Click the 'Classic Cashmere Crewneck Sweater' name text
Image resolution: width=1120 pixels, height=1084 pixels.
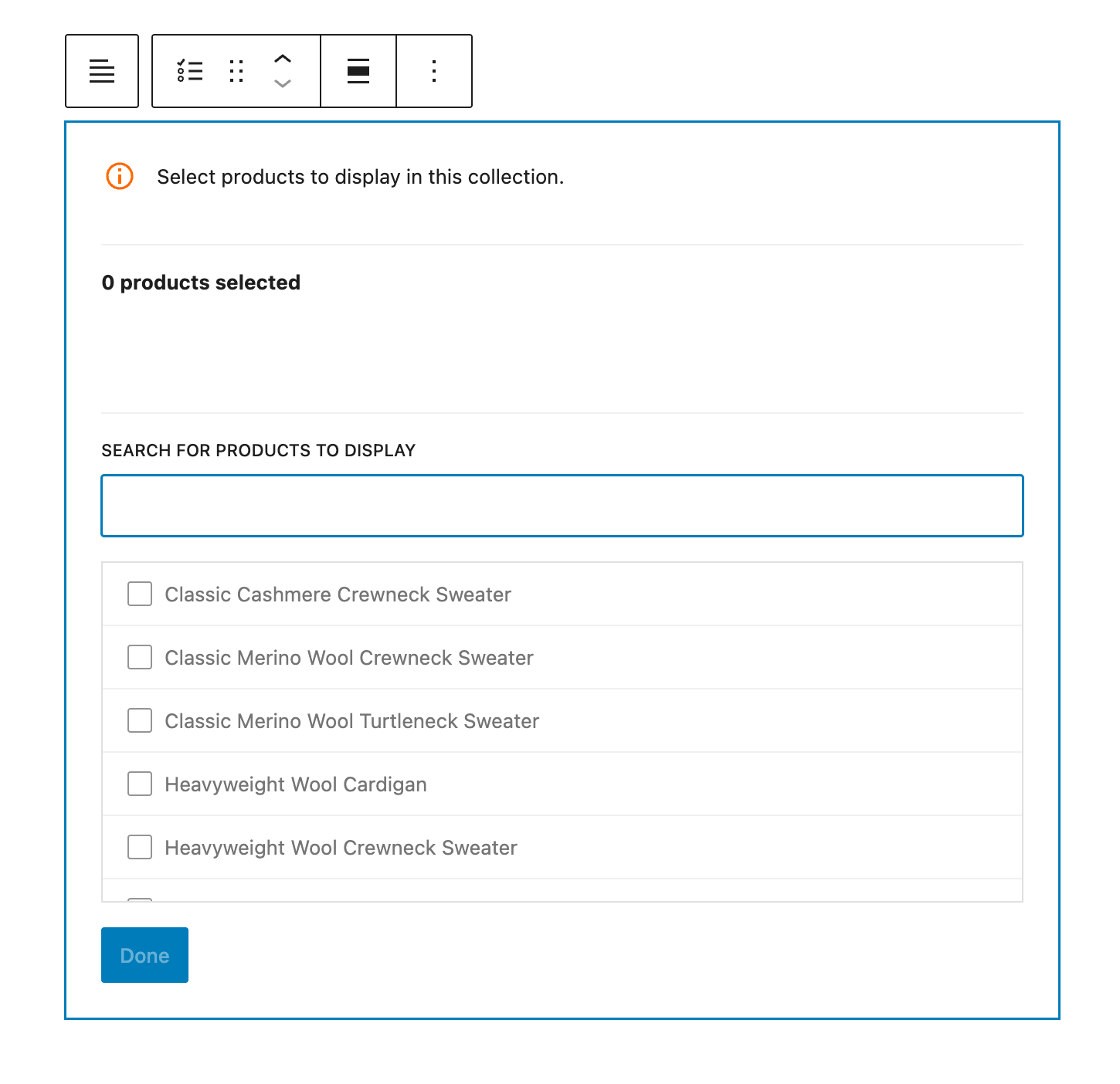(338, 595)
